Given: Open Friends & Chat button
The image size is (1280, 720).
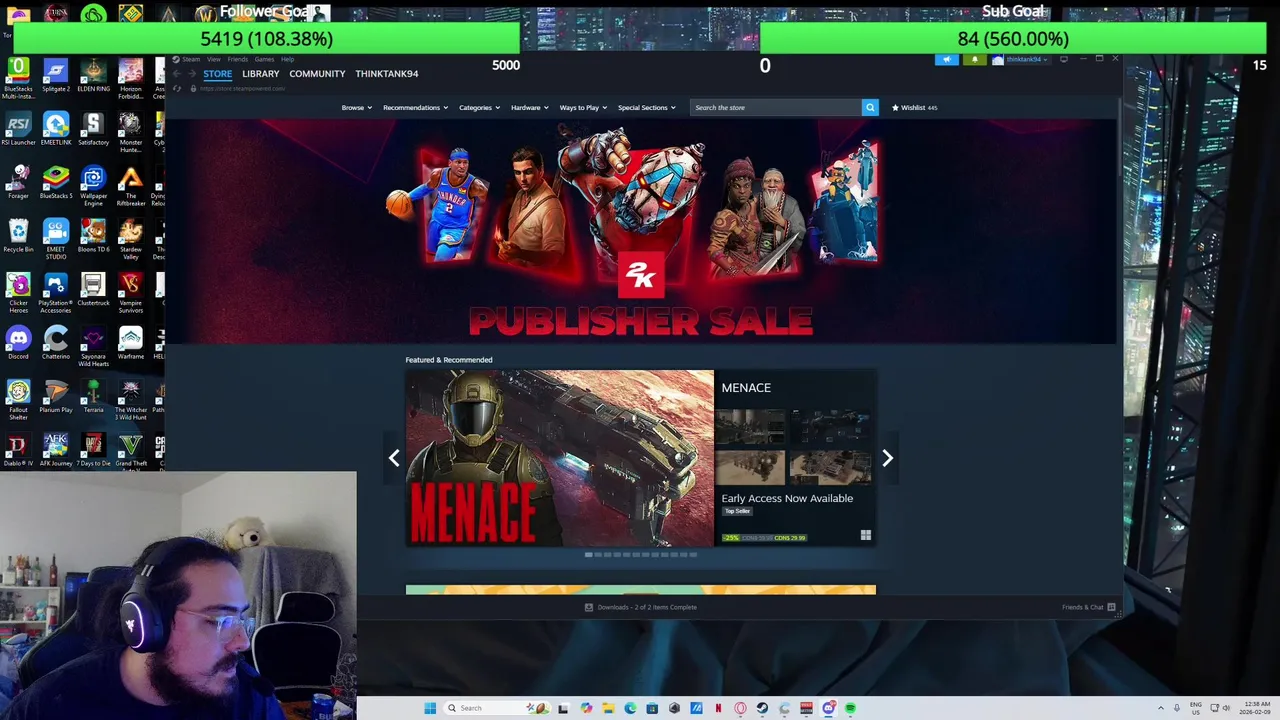Looking at the screenshot, I should pyautogui.click(x=1088, y=607).
